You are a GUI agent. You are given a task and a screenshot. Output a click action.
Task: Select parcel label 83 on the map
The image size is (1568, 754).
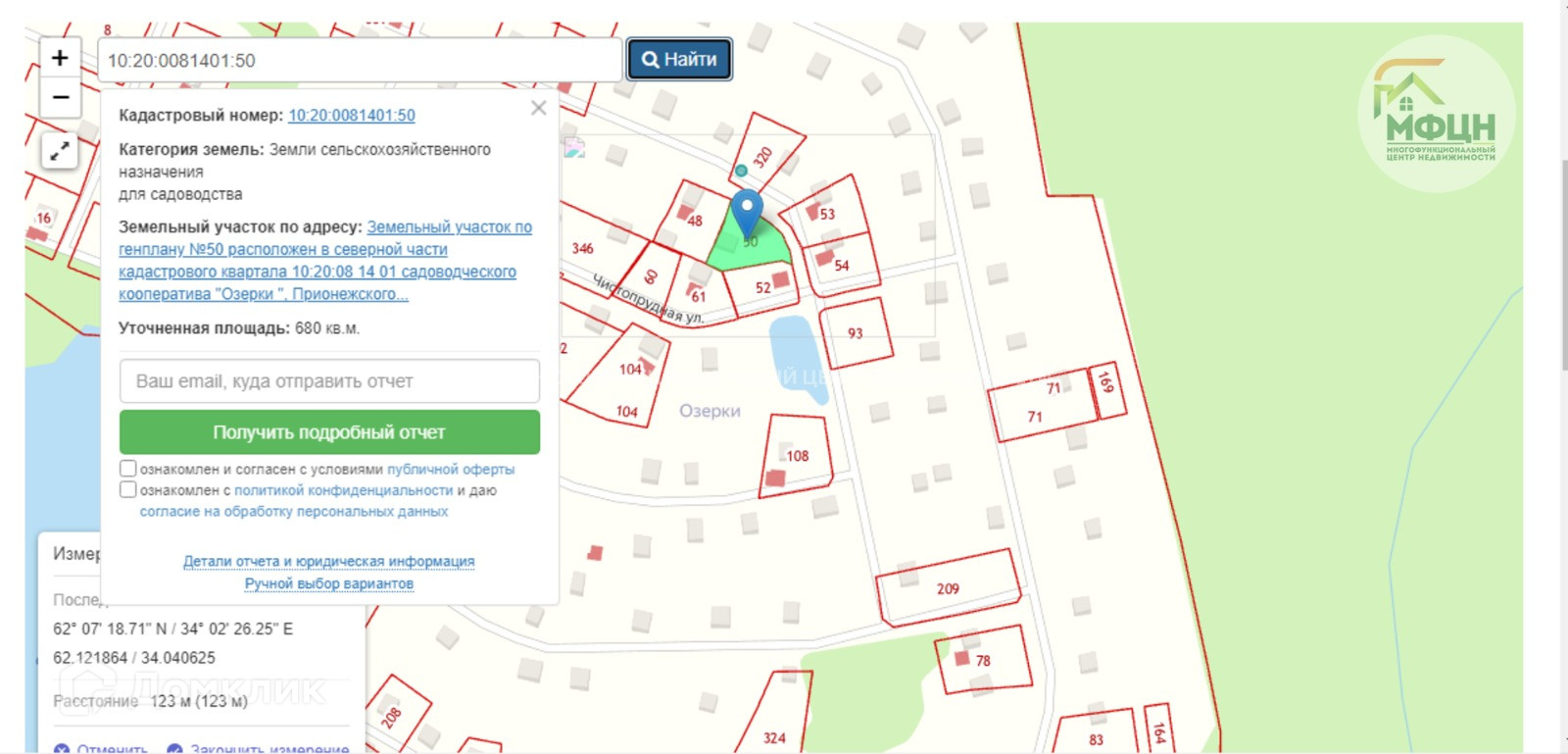(x=1096, y=740)
